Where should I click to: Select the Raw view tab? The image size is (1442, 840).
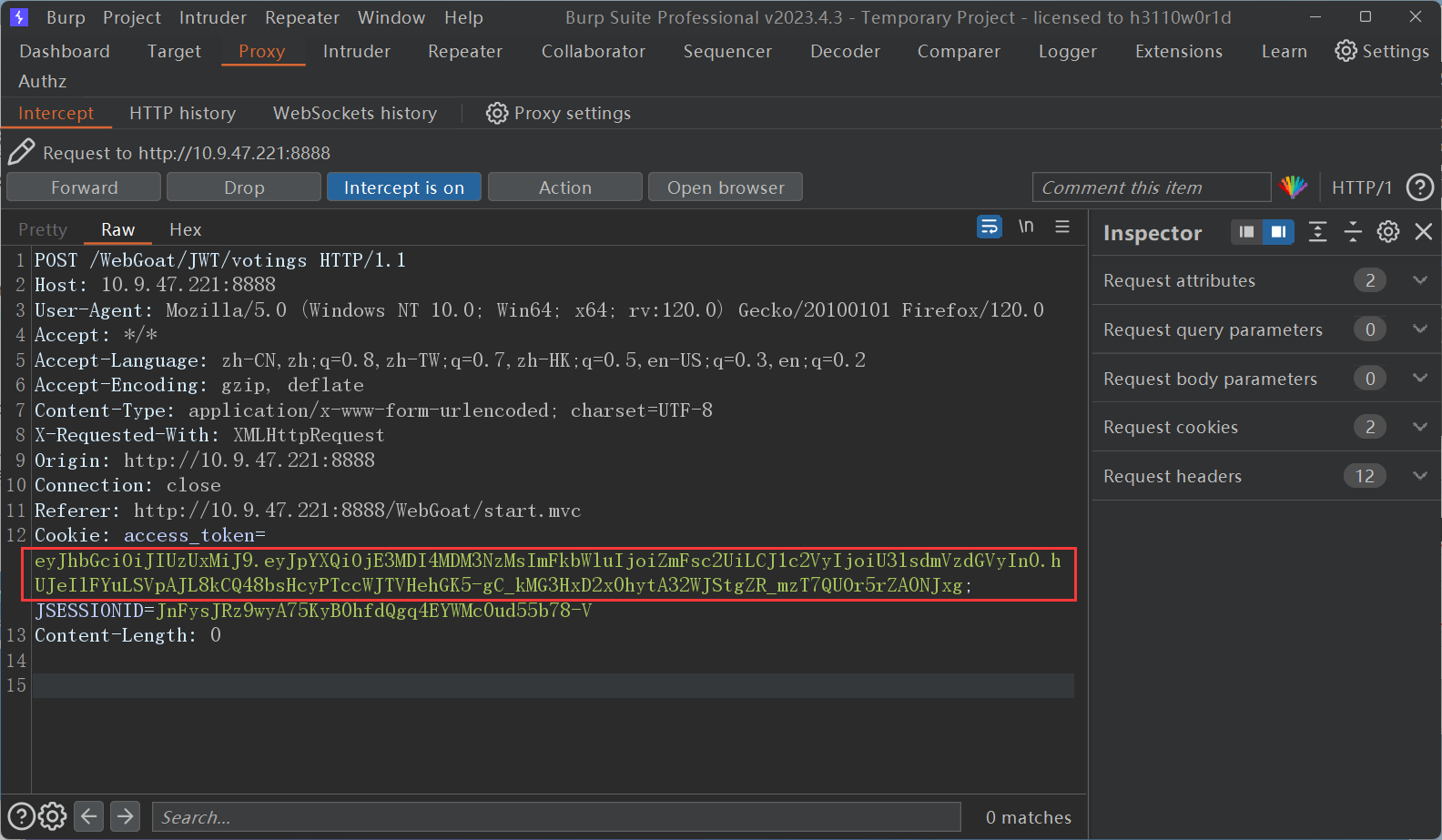coord(118,229)
